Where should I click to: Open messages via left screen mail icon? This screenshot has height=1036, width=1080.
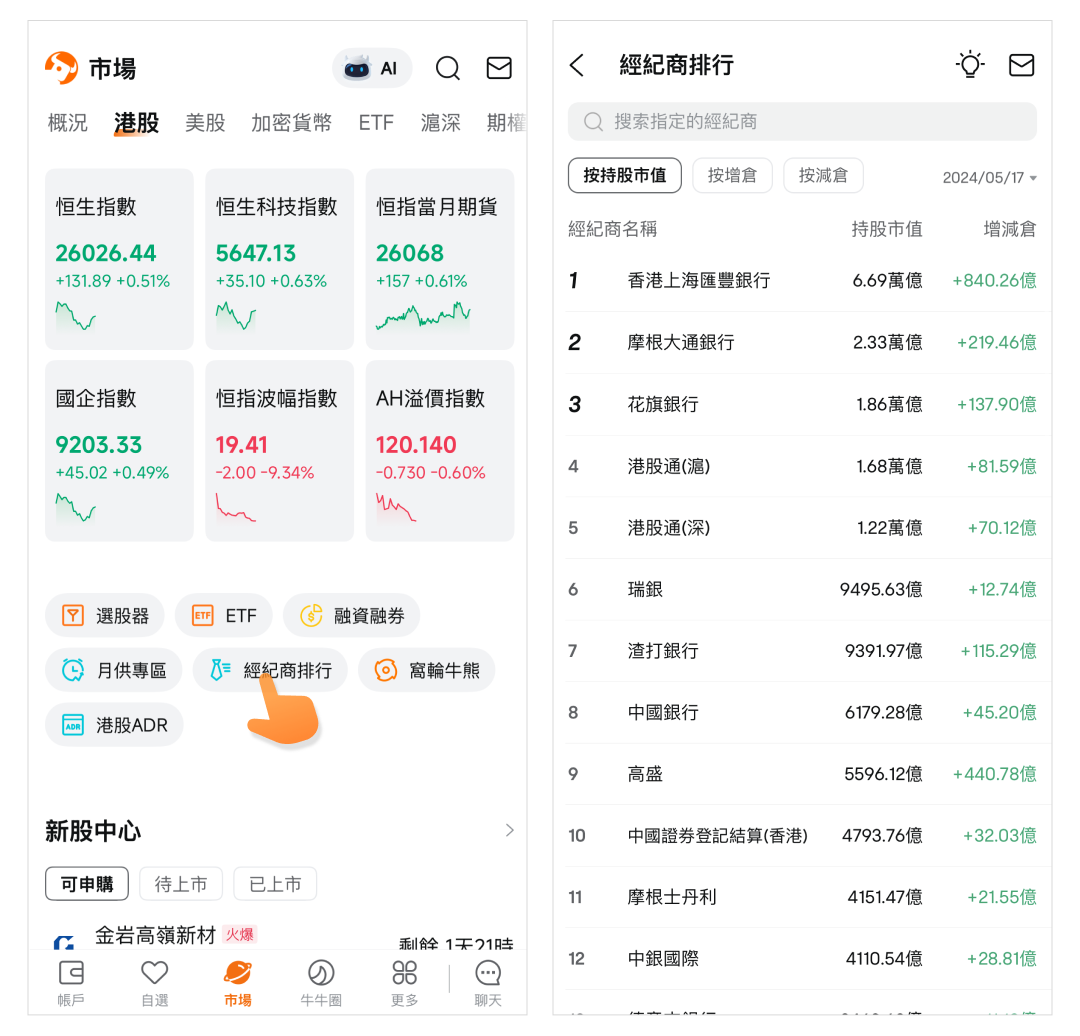[x=499, y=68]
